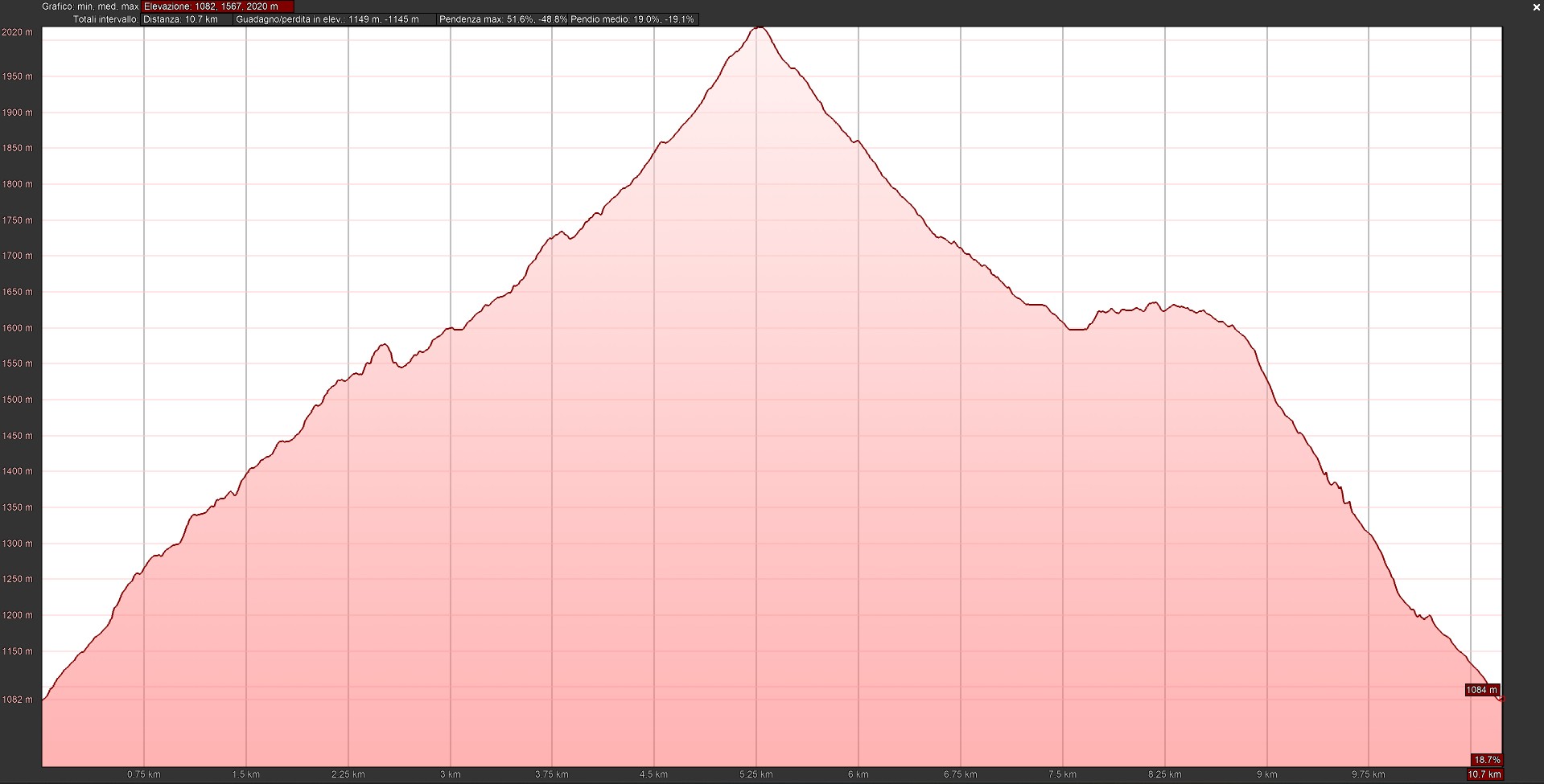Click the '1550 m' y-axis label
The height and width of the screenshot is (784, 1544).
tap(17, 363)
